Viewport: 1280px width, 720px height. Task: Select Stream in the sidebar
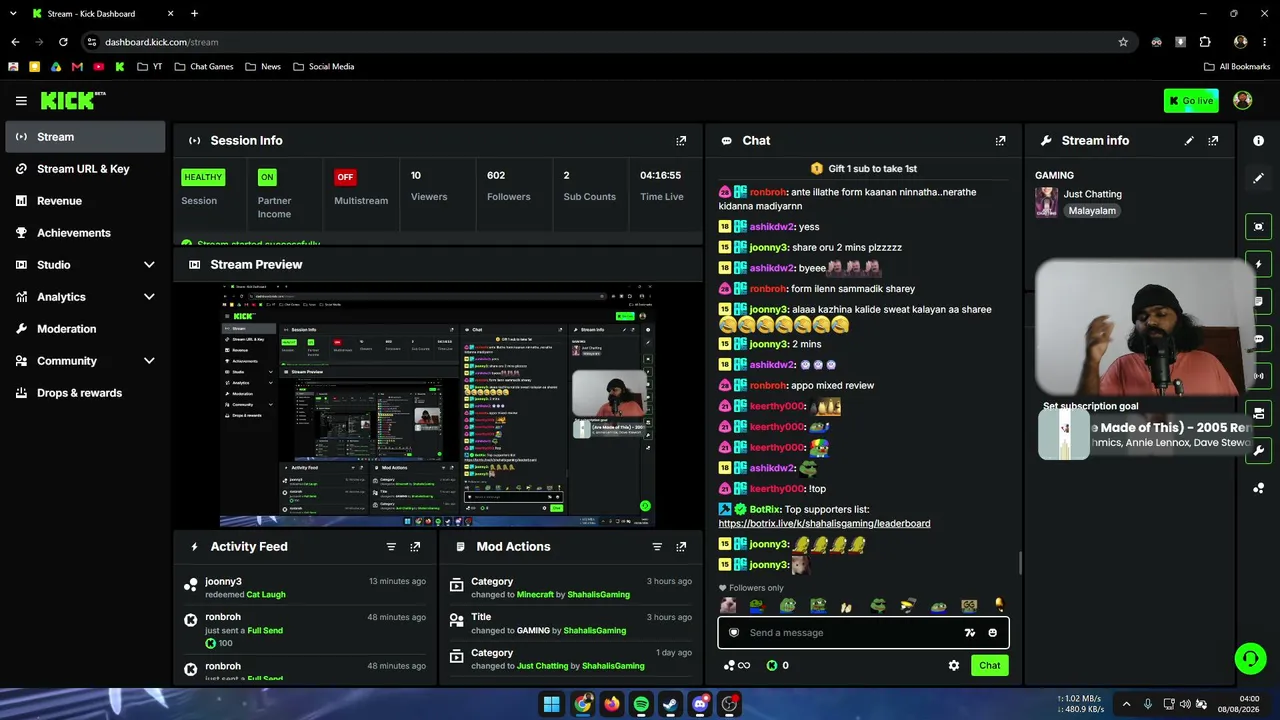click(x=85, y=137)
